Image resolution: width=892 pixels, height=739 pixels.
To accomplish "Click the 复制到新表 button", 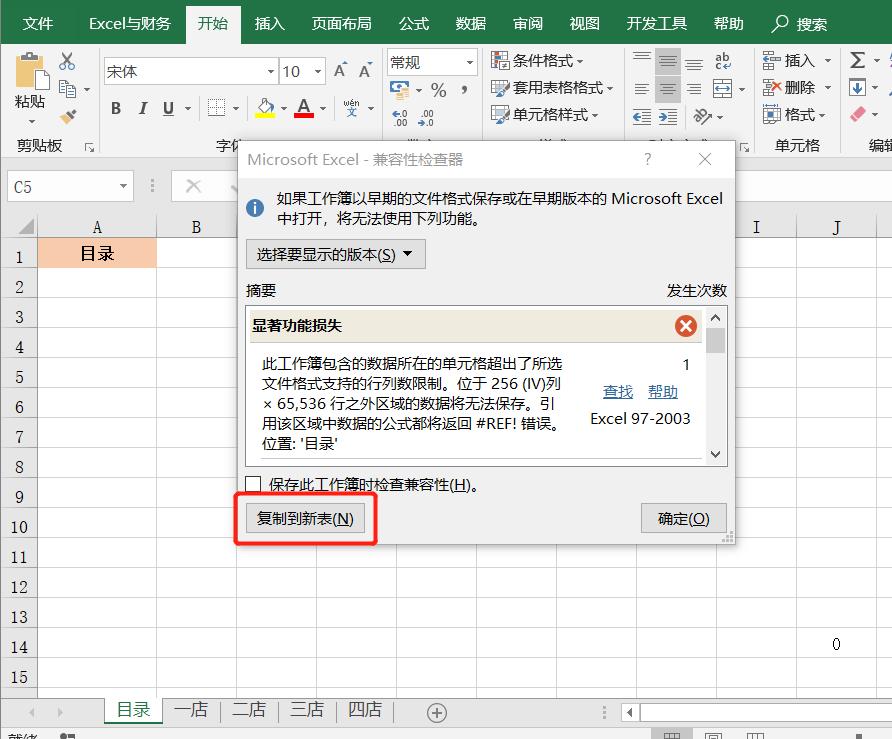I will pos(305,518).
